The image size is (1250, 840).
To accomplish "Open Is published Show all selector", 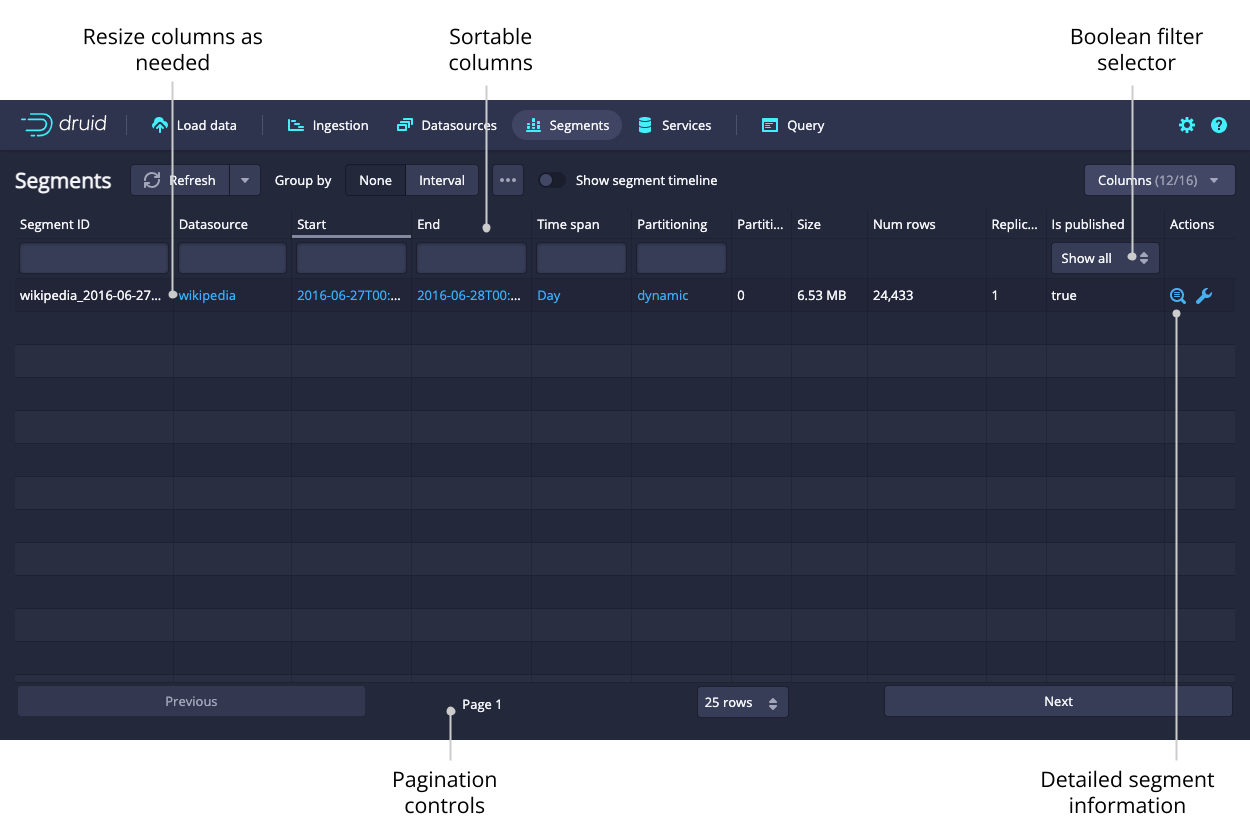I will click(x=1104, y=258).
